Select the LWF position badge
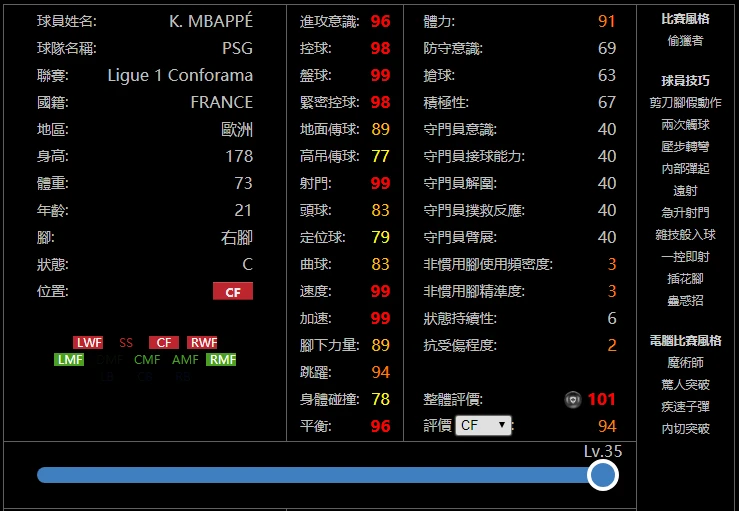Image resolution: width=739 pixels, height=511 pixels. (x=88, y=342)
